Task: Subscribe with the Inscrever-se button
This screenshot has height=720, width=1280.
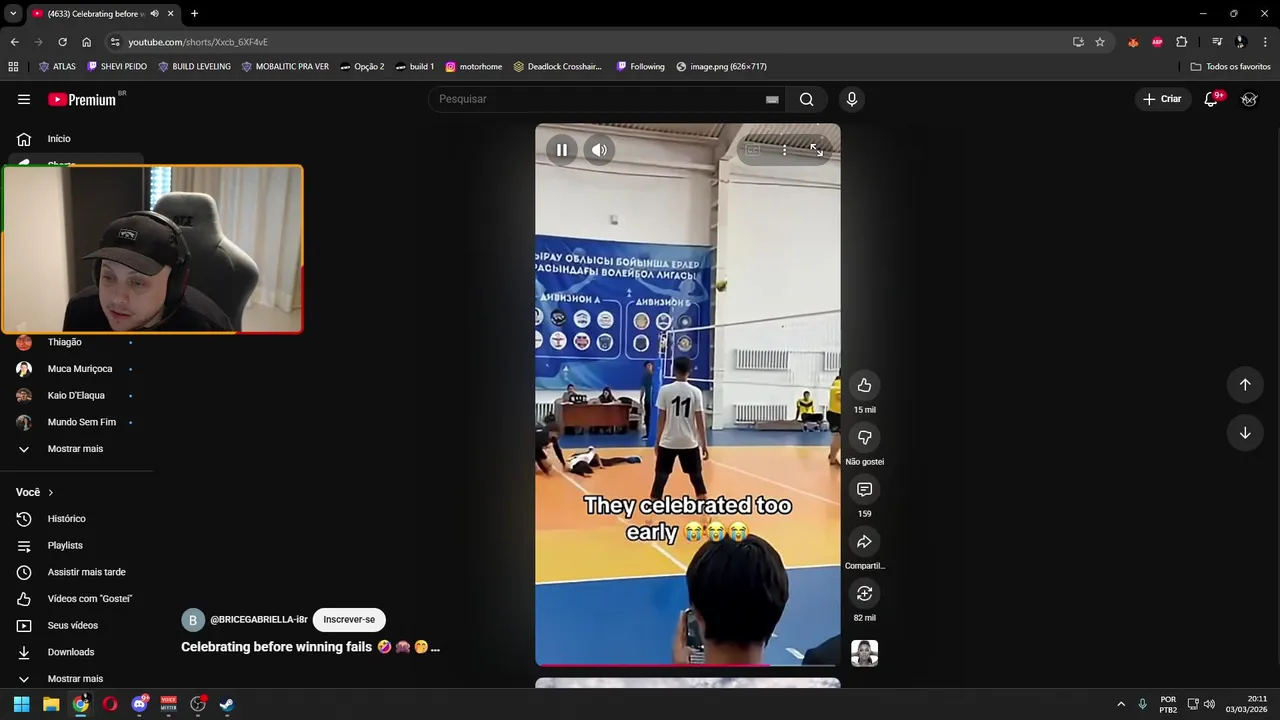Action: [x=349, y=619]
